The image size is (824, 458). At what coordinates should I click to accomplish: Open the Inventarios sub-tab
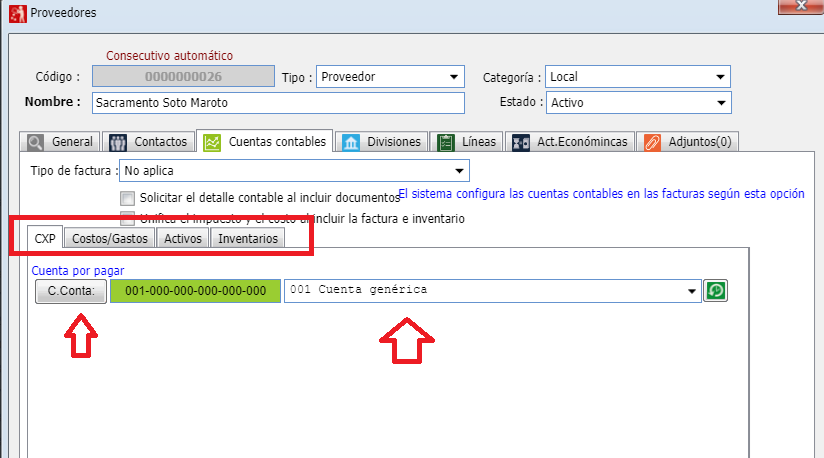[x=248, y=238]
